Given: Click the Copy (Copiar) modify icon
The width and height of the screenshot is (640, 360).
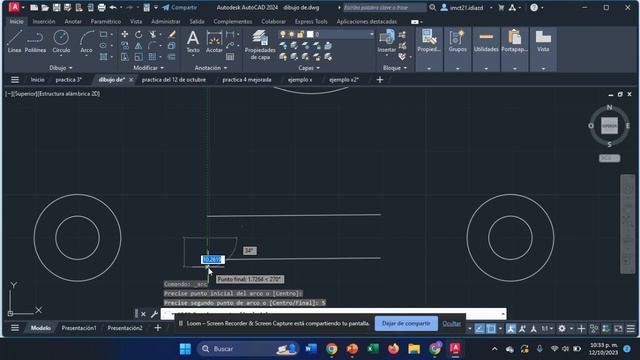Looking at the screenshot, I should click(124, 46).
